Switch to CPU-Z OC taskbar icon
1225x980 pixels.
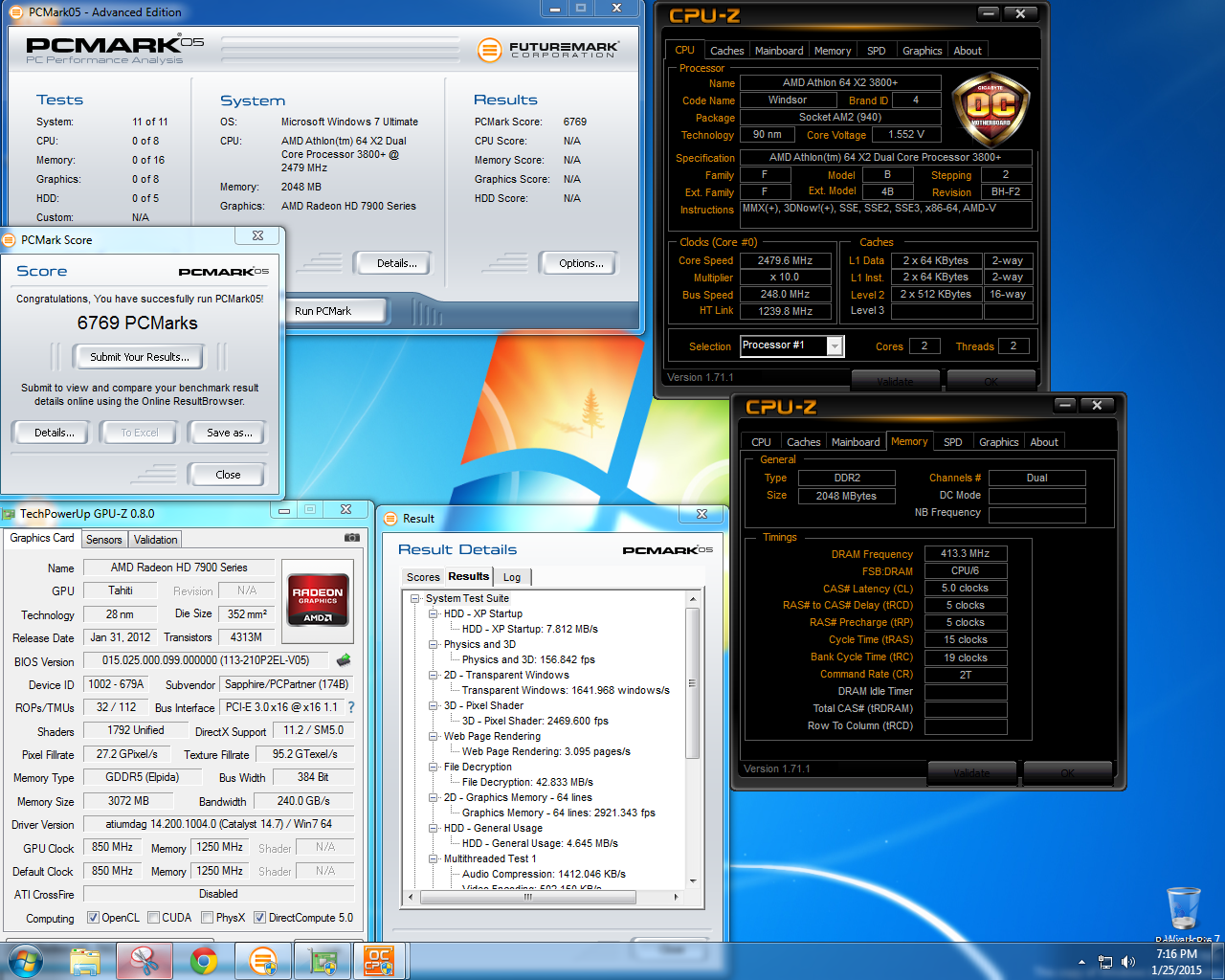pos(379,961)
